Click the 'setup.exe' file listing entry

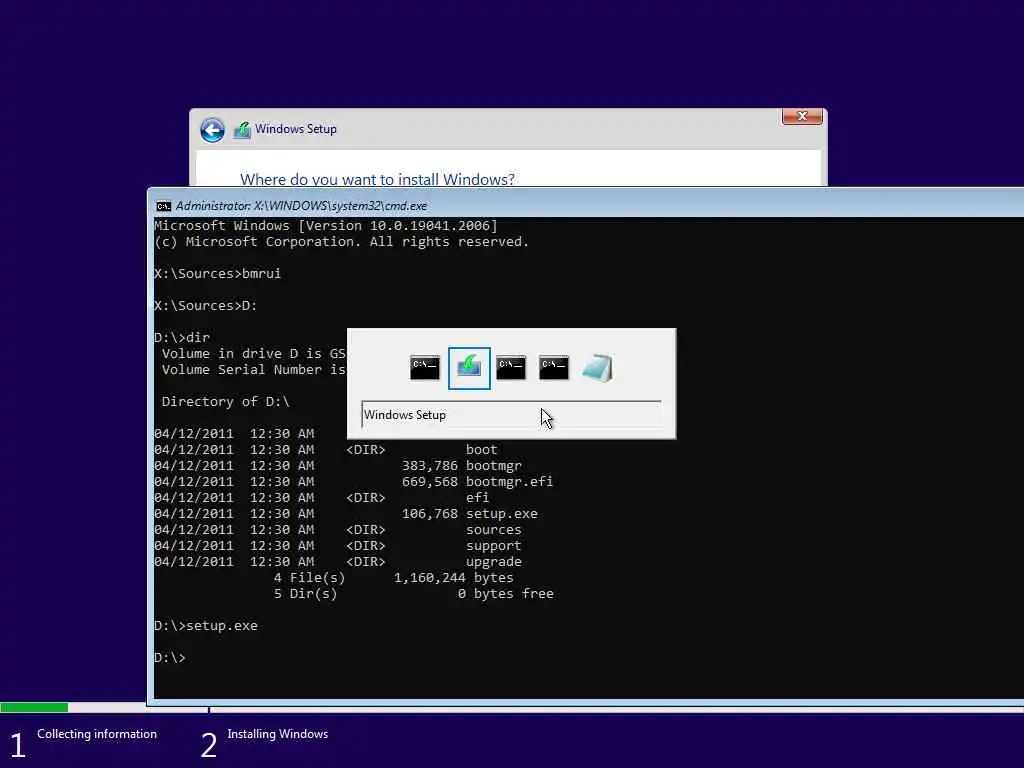click(502, 513)
